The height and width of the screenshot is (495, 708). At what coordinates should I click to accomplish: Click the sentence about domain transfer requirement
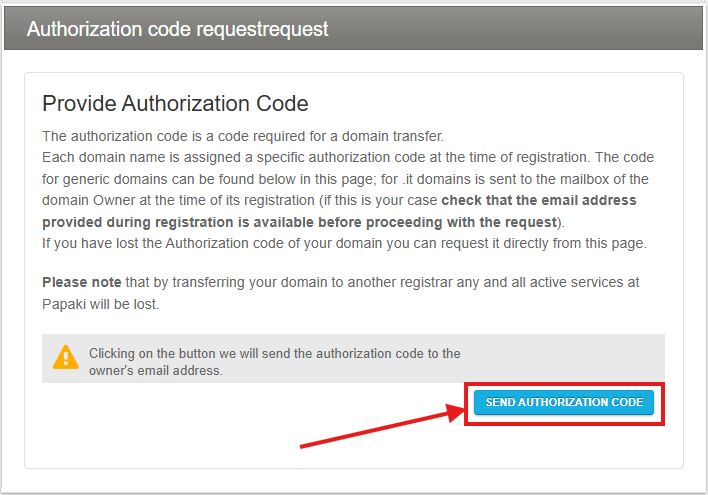pos(243,136)
